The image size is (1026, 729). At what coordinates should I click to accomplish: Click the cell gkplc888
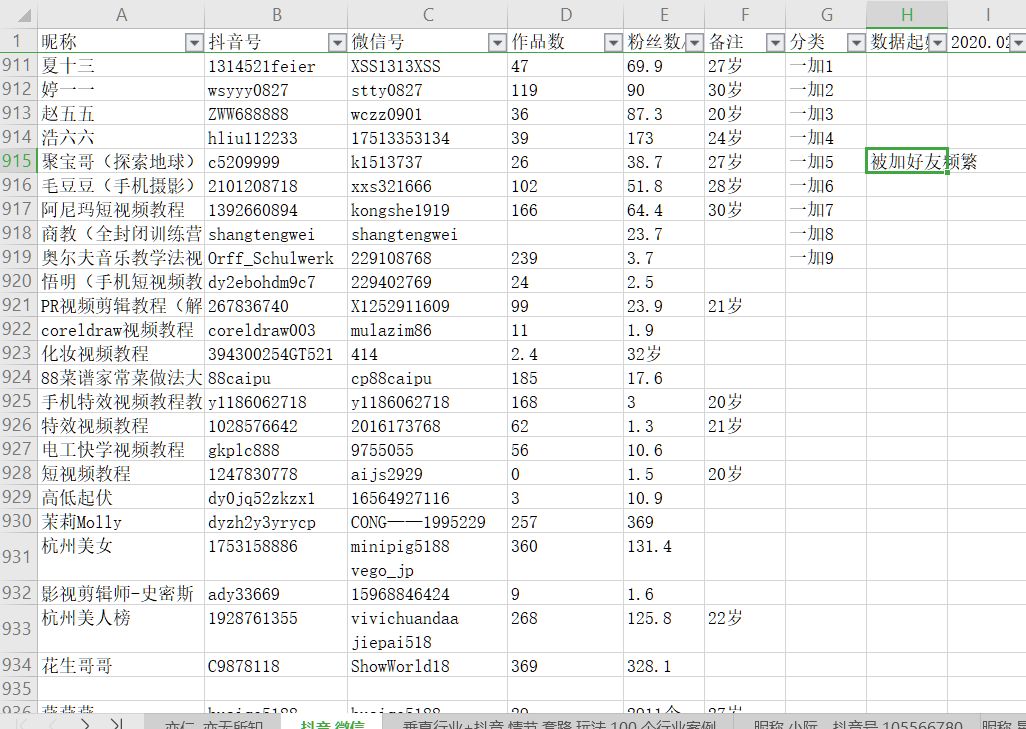[276, 450]
